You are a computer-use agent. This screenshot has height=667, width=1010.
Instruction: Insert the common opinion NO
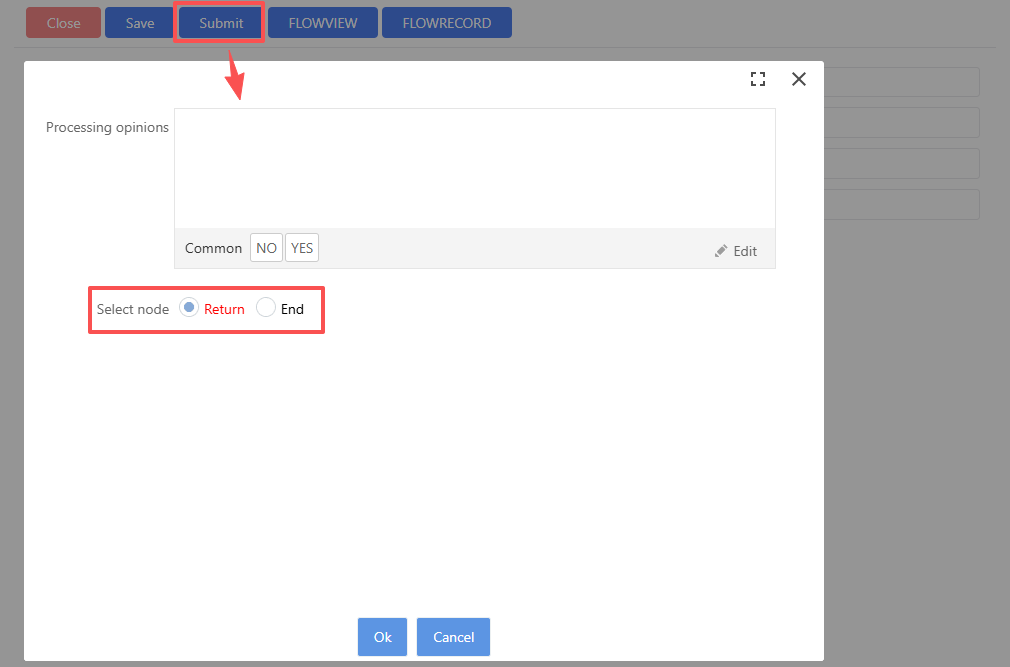pos(266,248)
